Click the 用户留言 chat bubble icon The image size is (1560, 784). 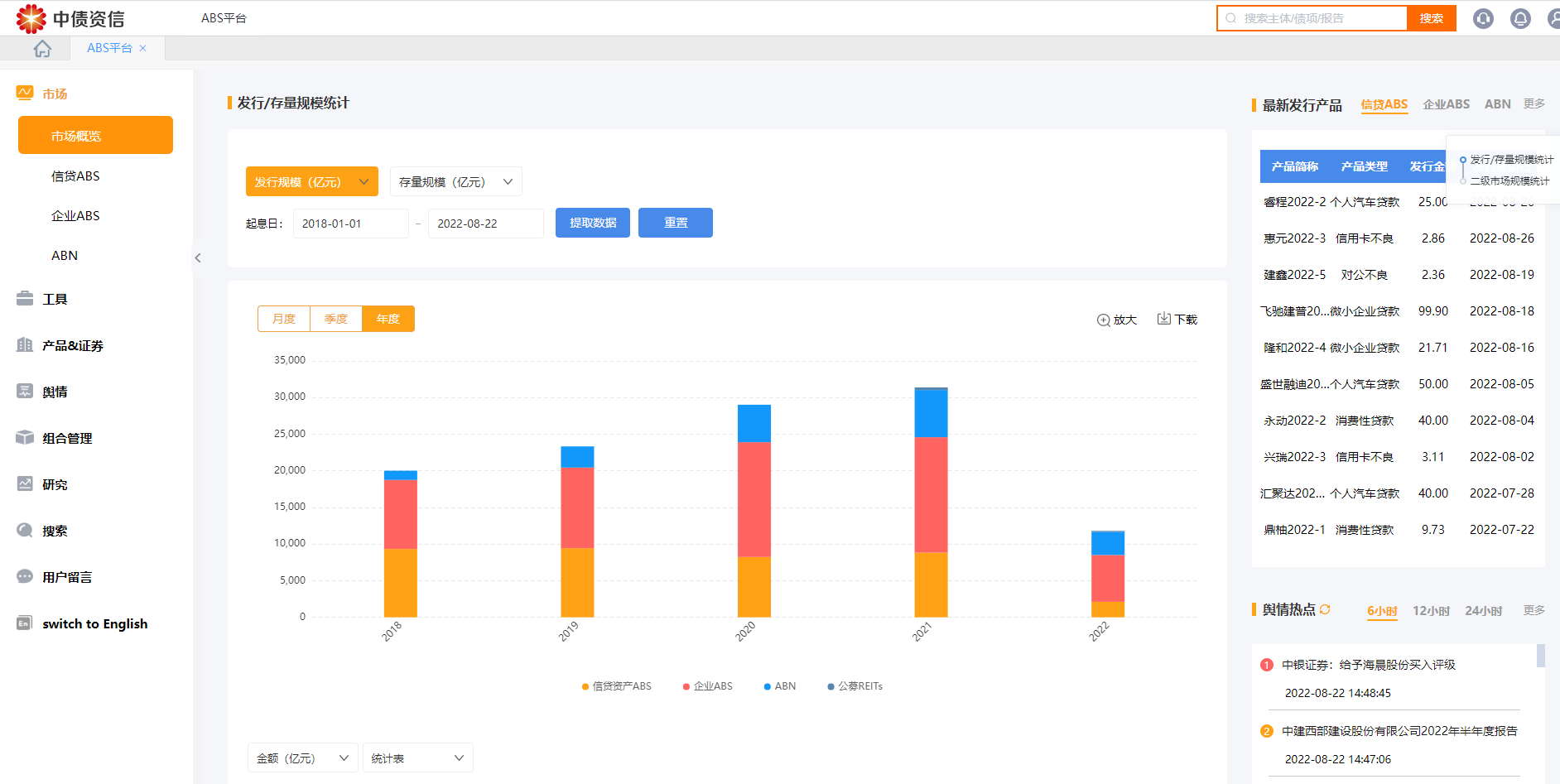[x=25, y=576]
